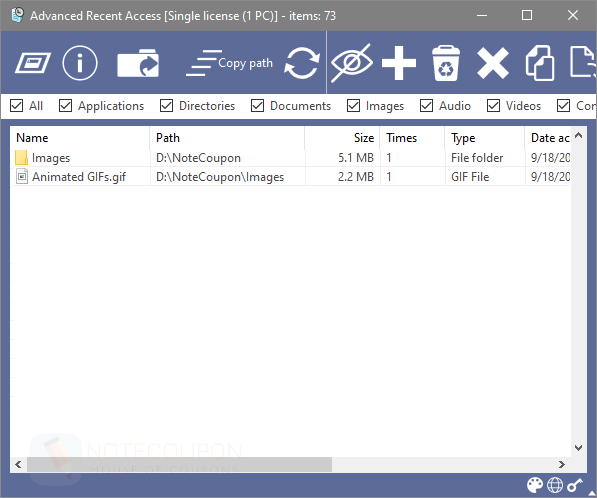This screenshot has width=597, height=498.
Task: Toggle the crossed-eye hide icon
Action: coord(352,63)
